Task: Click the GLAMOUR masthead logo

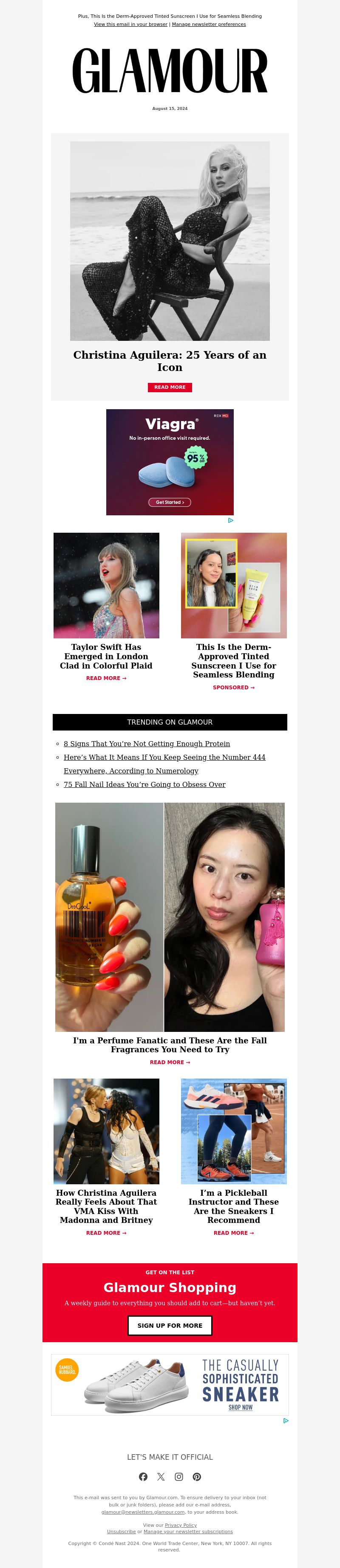Action: click(x=170, y=70)
